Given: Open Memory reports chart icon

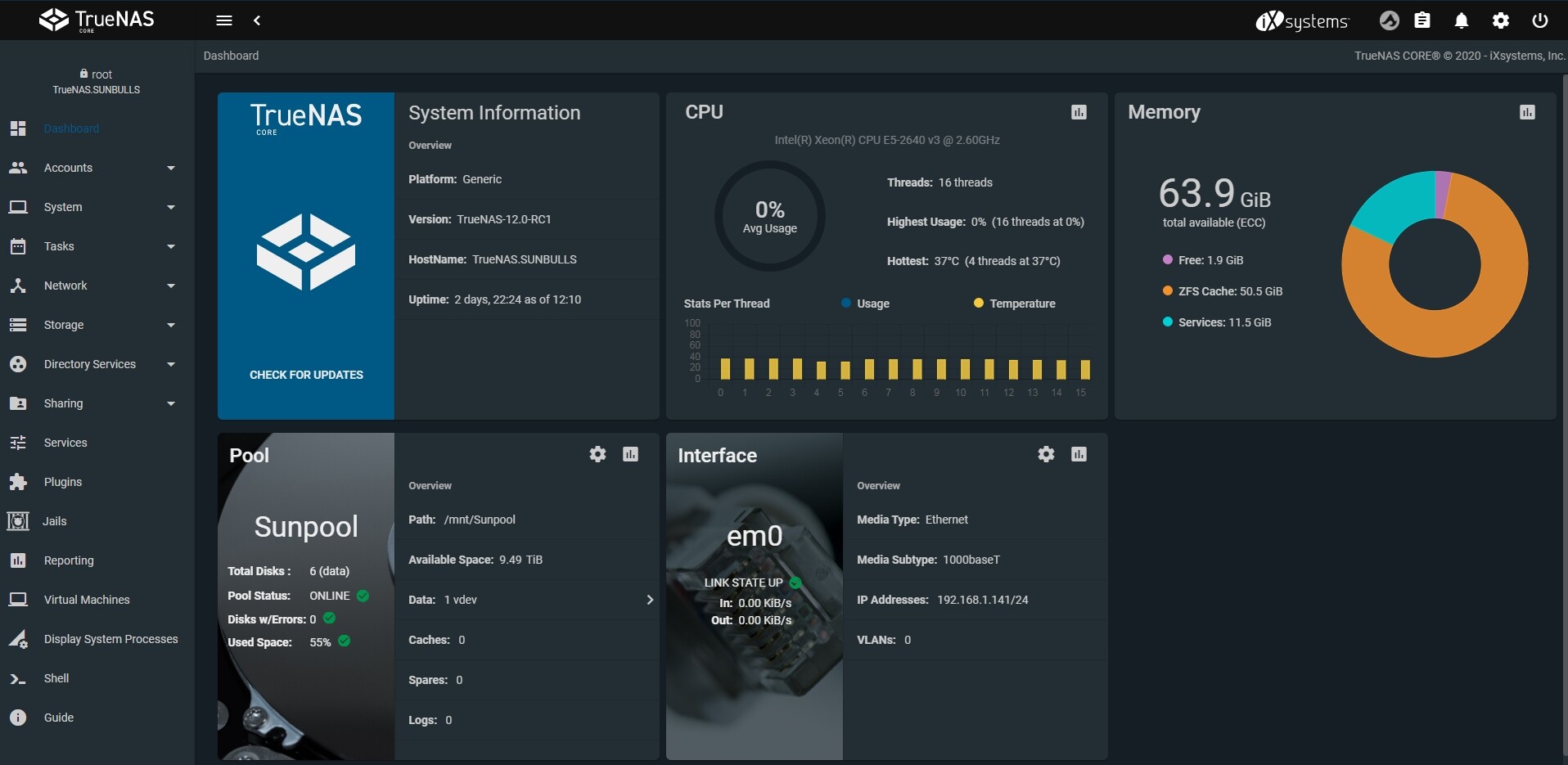Looking at the screenshot, I should point(1527,112).
